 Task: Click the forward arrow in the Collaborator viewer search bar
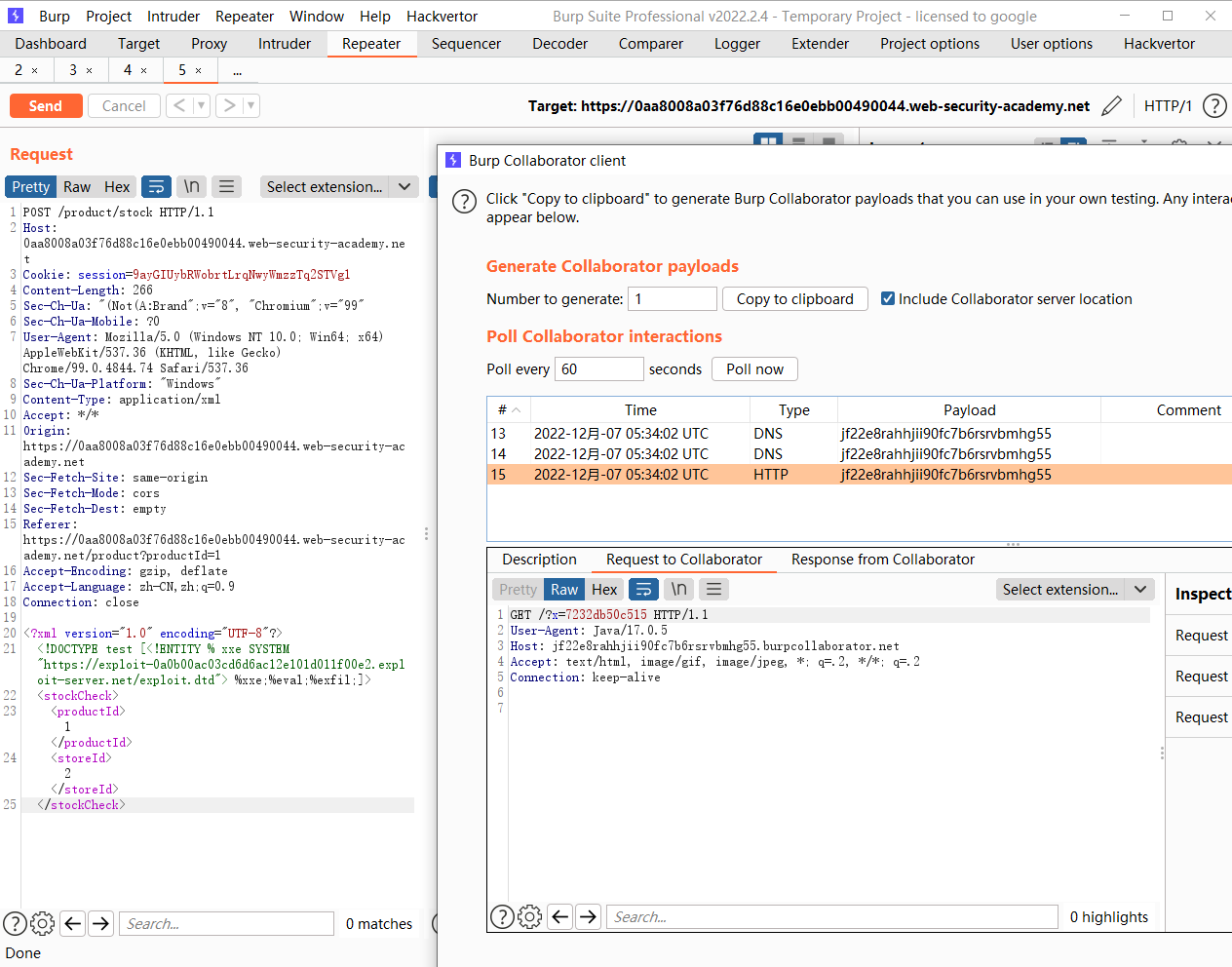[x=589, y=916]
